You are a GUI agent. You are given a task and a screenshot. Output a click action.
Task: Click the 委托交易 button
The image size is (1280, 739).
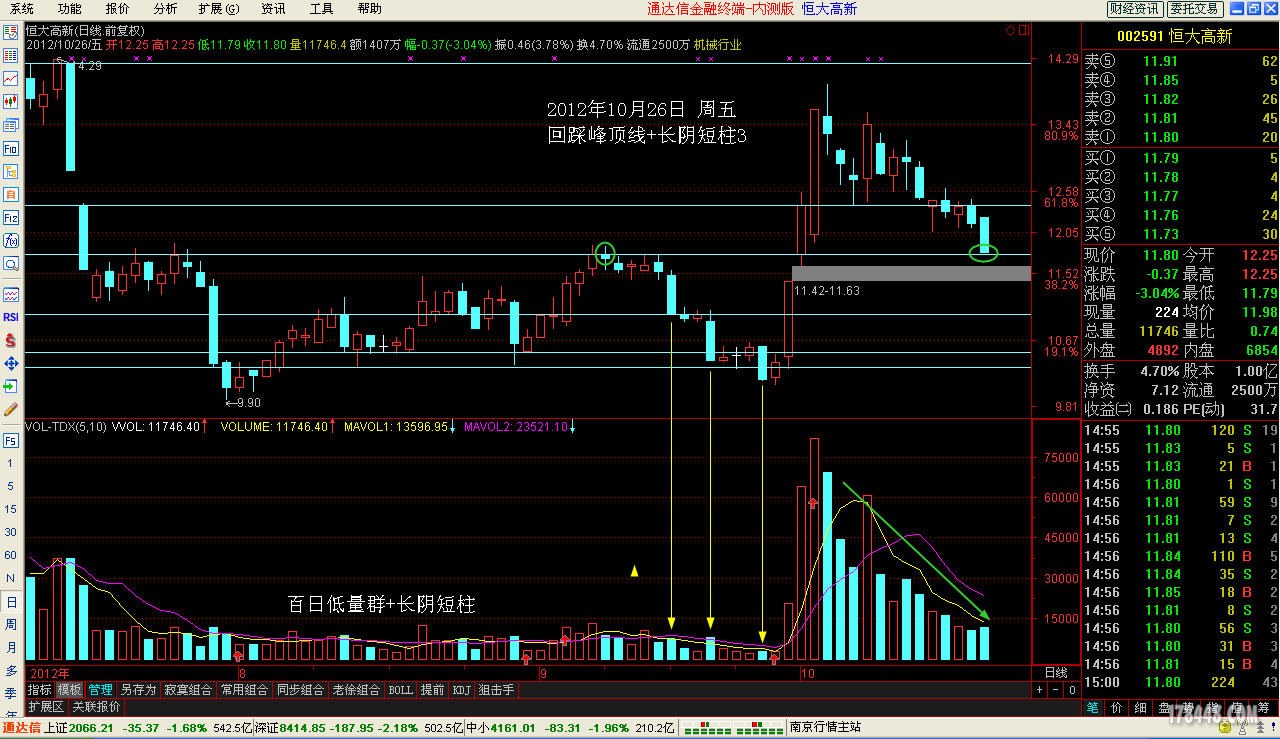click(1195, 9)
